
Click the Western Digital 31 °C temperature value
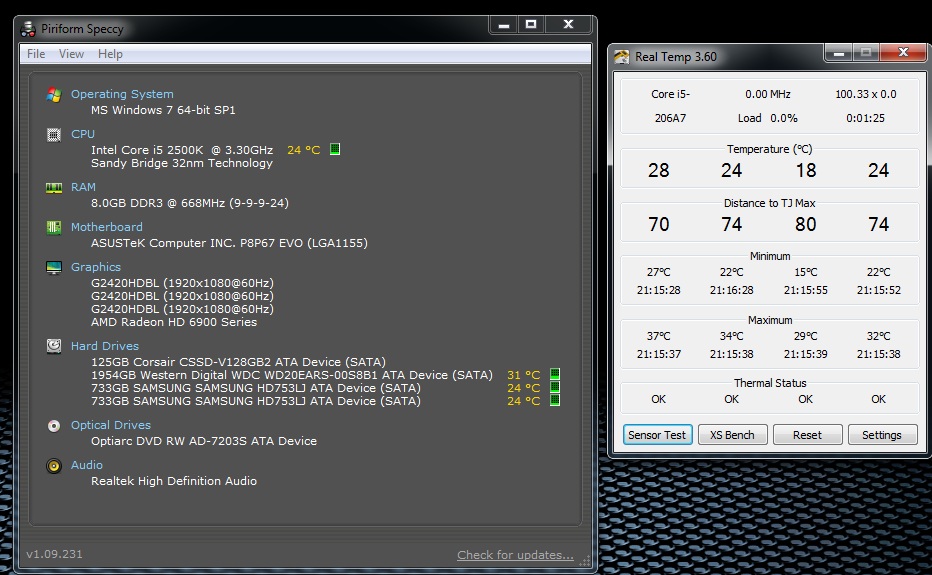(x=524, y=375)
